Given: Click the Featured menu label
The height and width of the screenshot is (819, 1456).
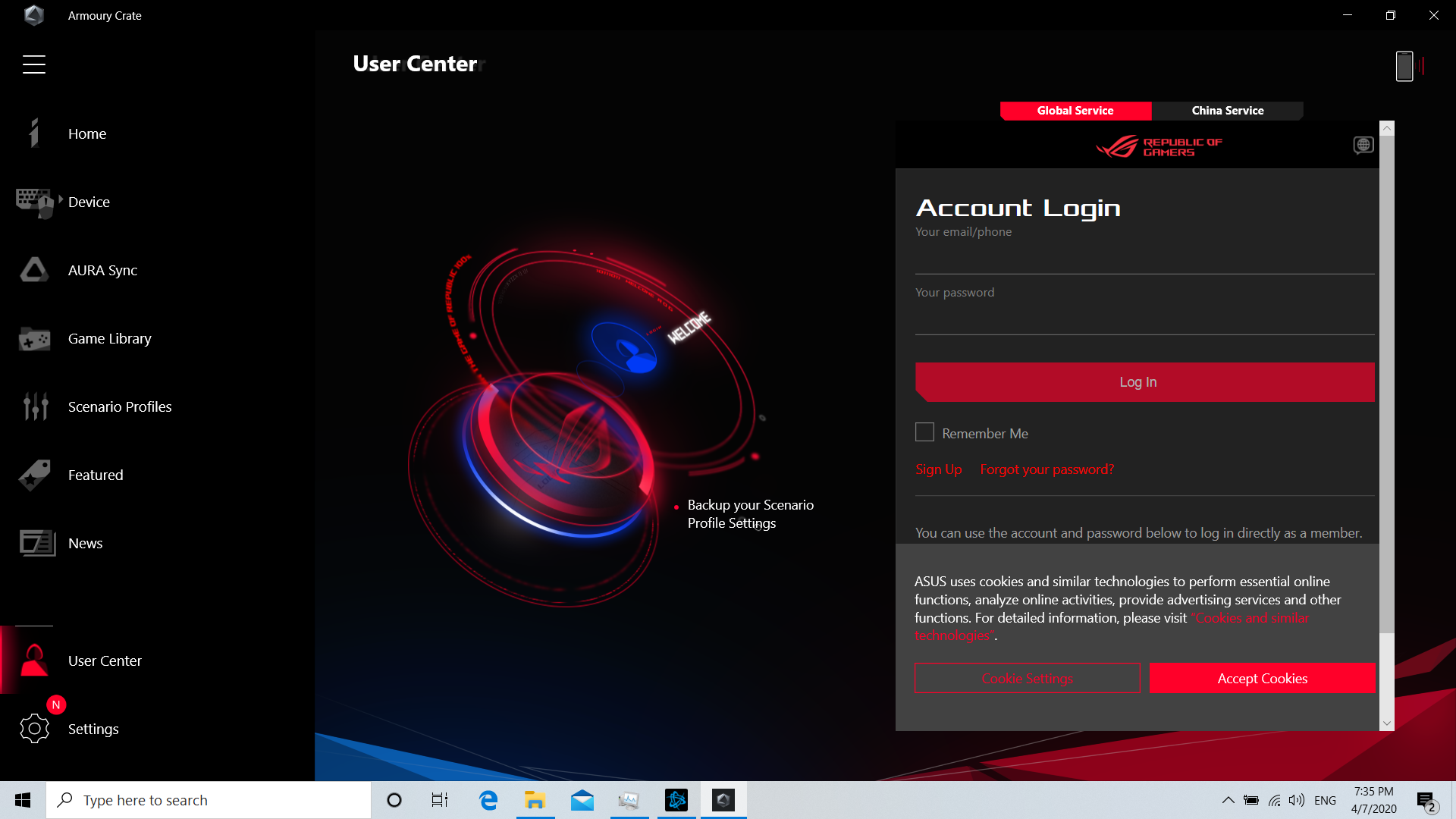Looking at the screenshot, I should (96, 475).
